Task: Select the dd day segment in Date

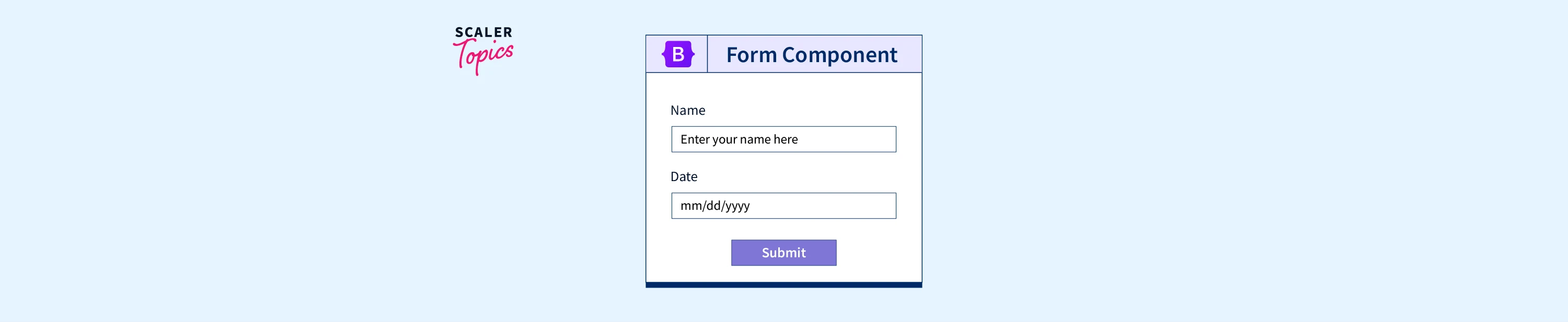Action: pyautogui.click(x=713, y=206)
